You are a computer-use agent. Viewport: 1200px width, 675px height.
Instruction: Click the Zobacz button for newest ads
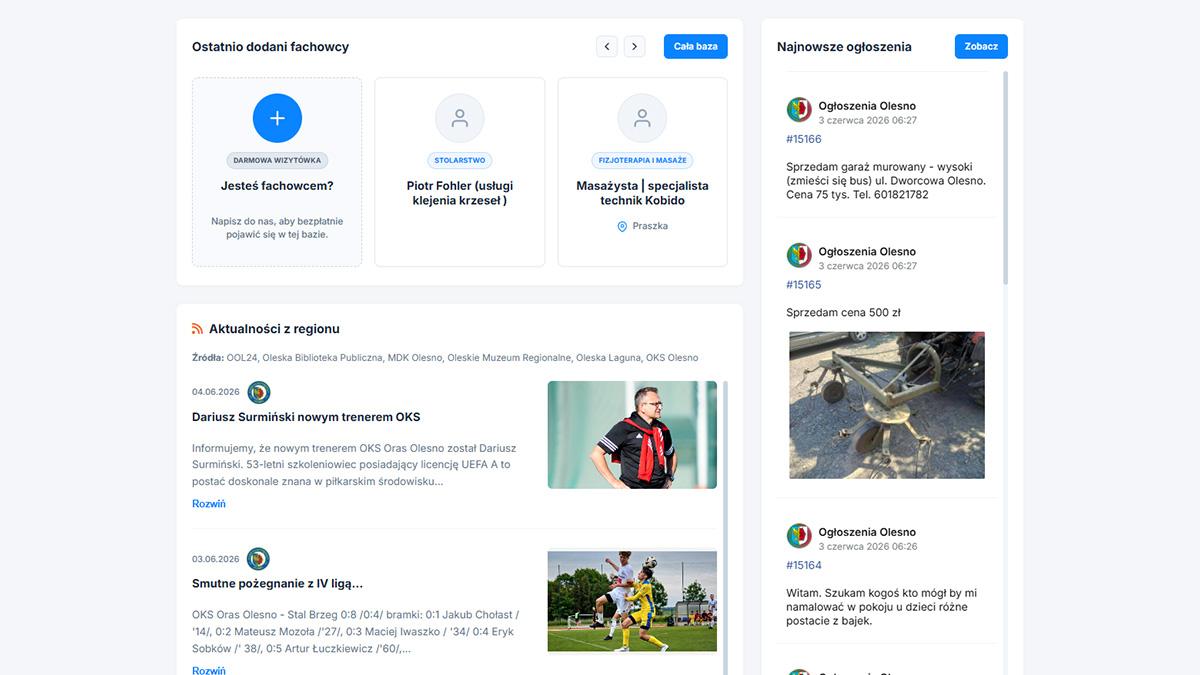pyautogui.click(x=981, y=46)
